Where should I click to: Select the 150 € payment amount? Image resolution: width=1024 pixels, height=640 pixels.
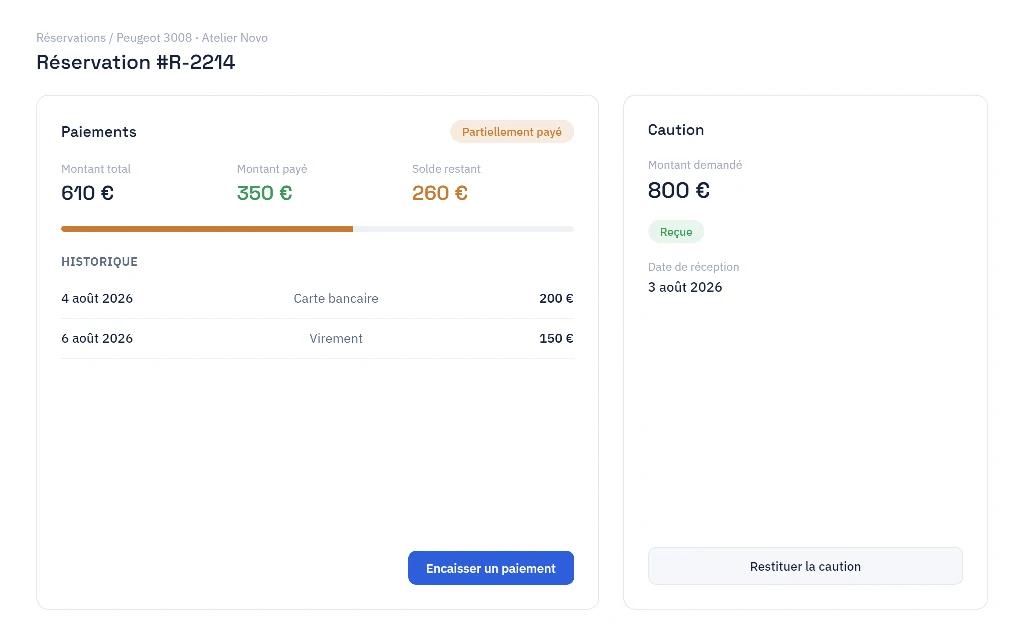point(556,338)
